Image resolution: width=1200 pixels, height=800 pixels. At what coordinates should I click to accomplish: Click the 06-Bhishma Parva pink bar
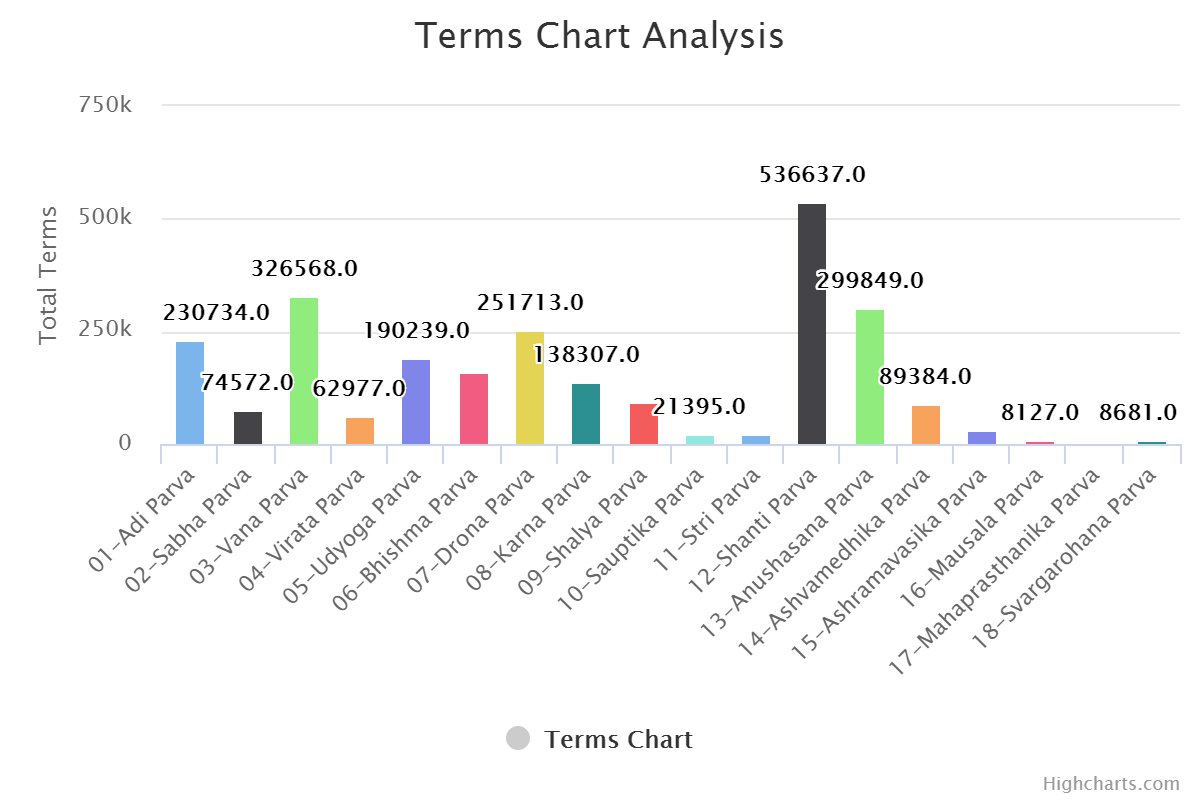474,409
